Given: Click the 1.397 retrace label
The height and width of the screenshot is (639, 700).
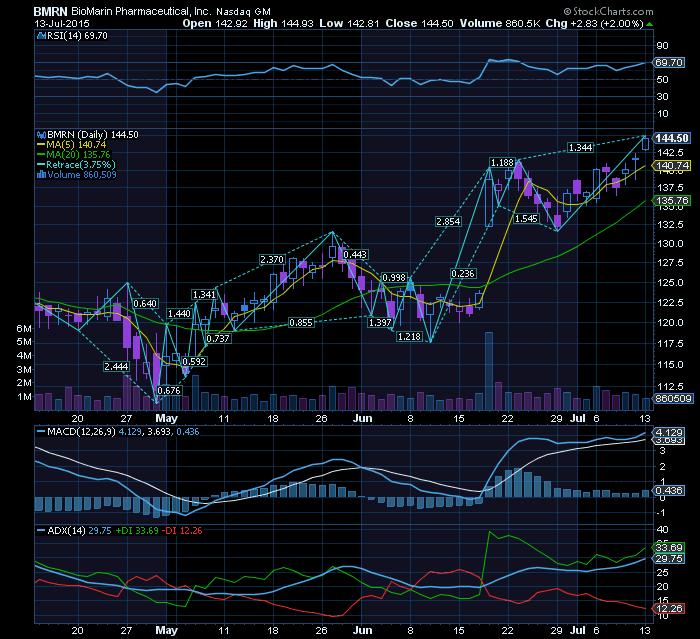Looking at the screenshot, I should pyautogui.click(x=380, y=322).
